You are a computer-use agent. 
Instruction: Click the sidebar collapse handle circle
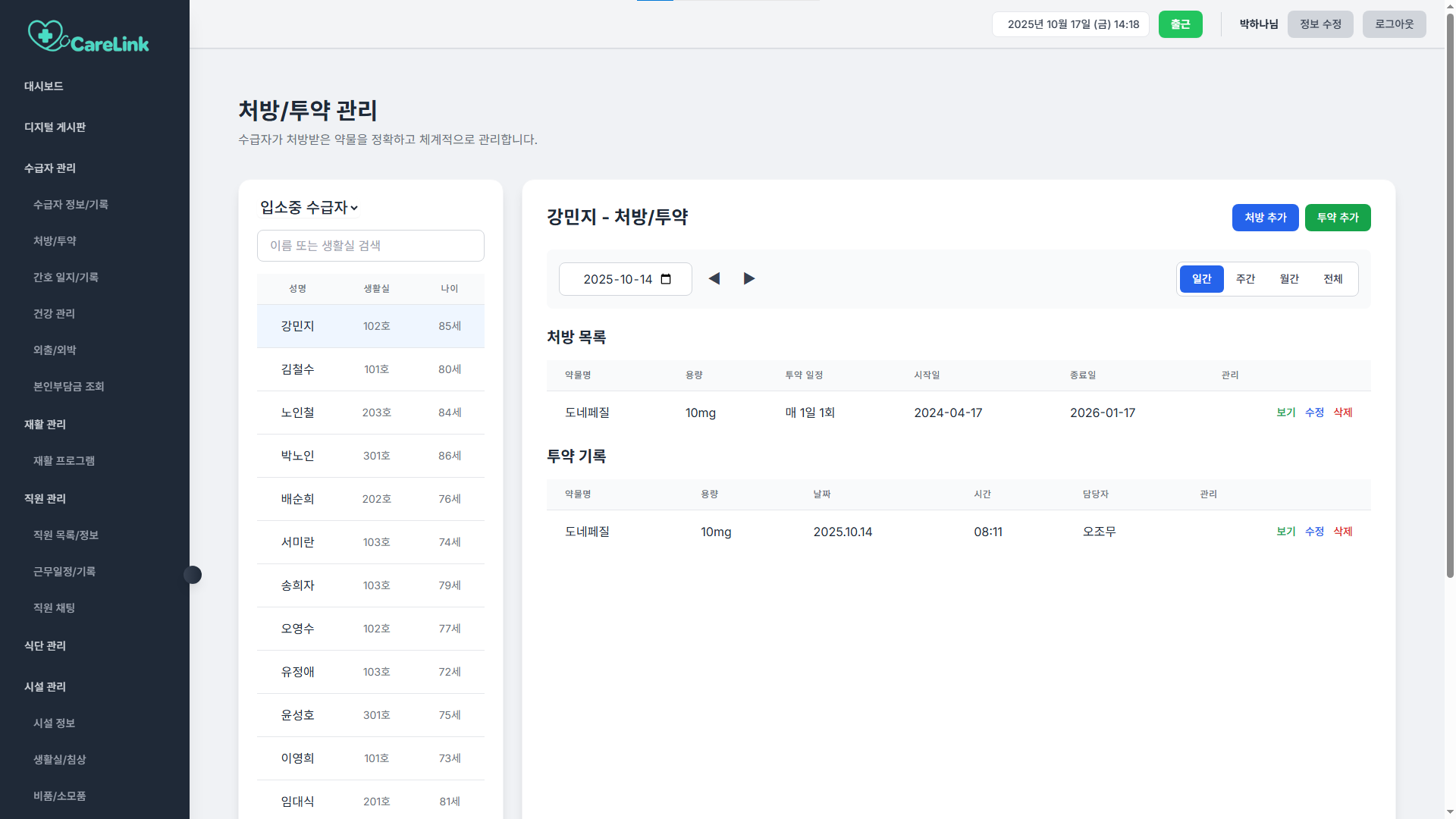point(193,575)
